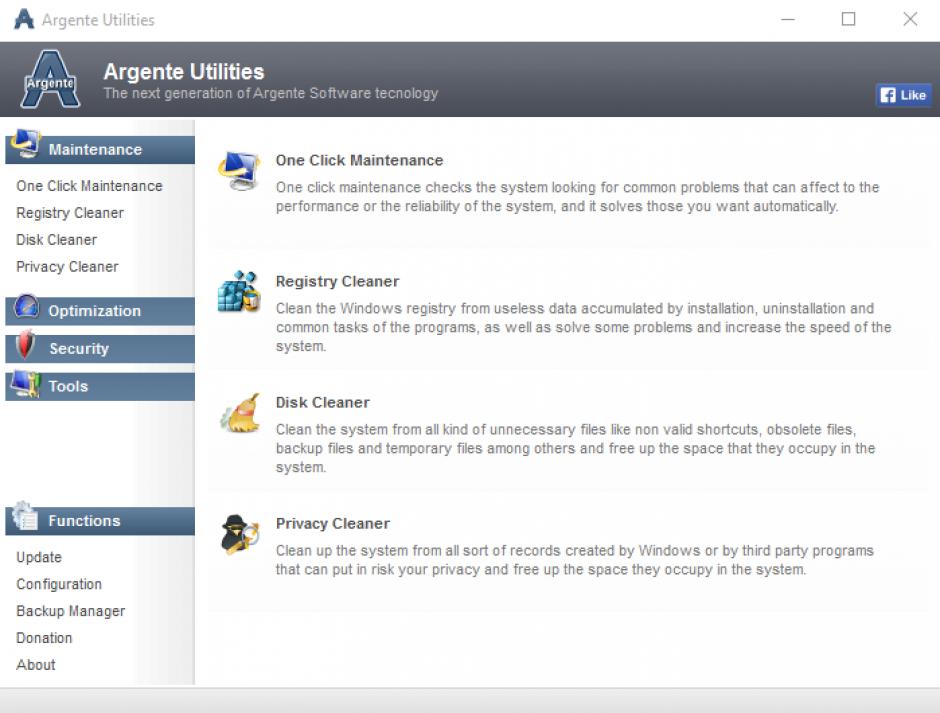Select Privacy Cleaner in sidebar

pos(67,267)
